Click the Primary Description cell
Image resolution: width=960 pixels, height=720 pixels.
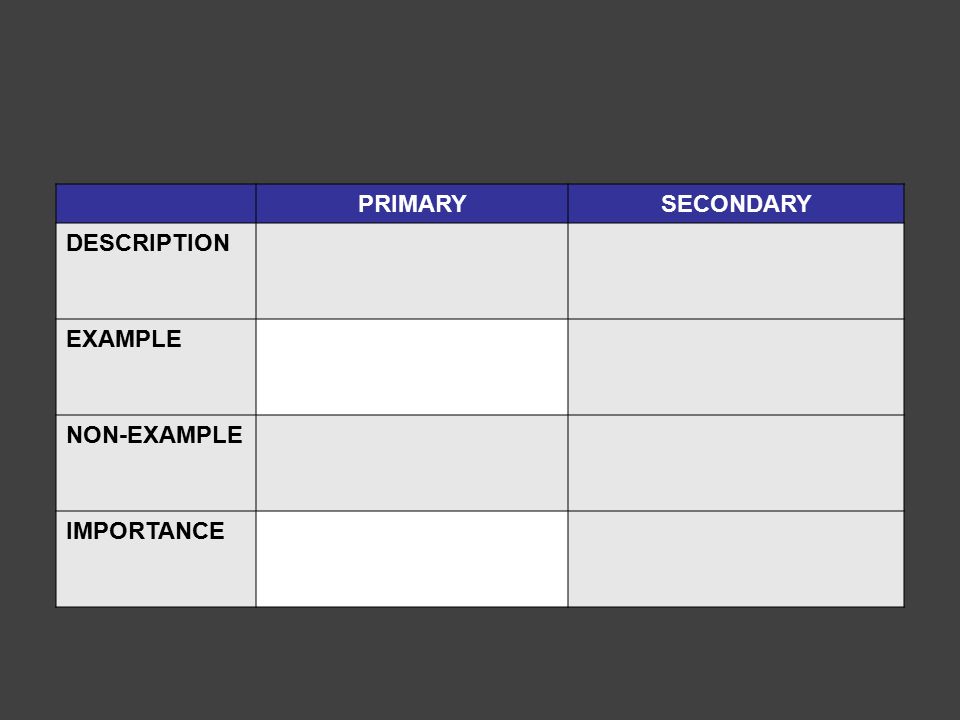point(411,271)
